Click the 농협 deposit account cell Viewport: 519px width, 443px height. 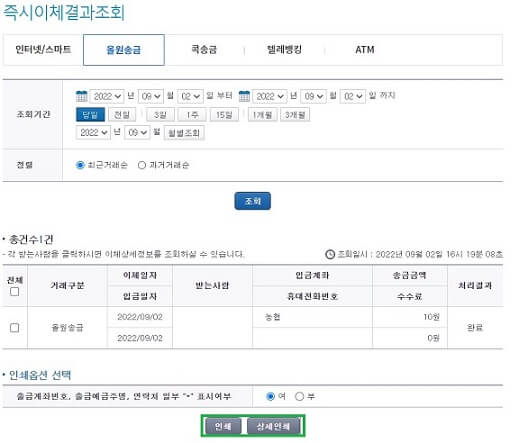pos(312,317)
